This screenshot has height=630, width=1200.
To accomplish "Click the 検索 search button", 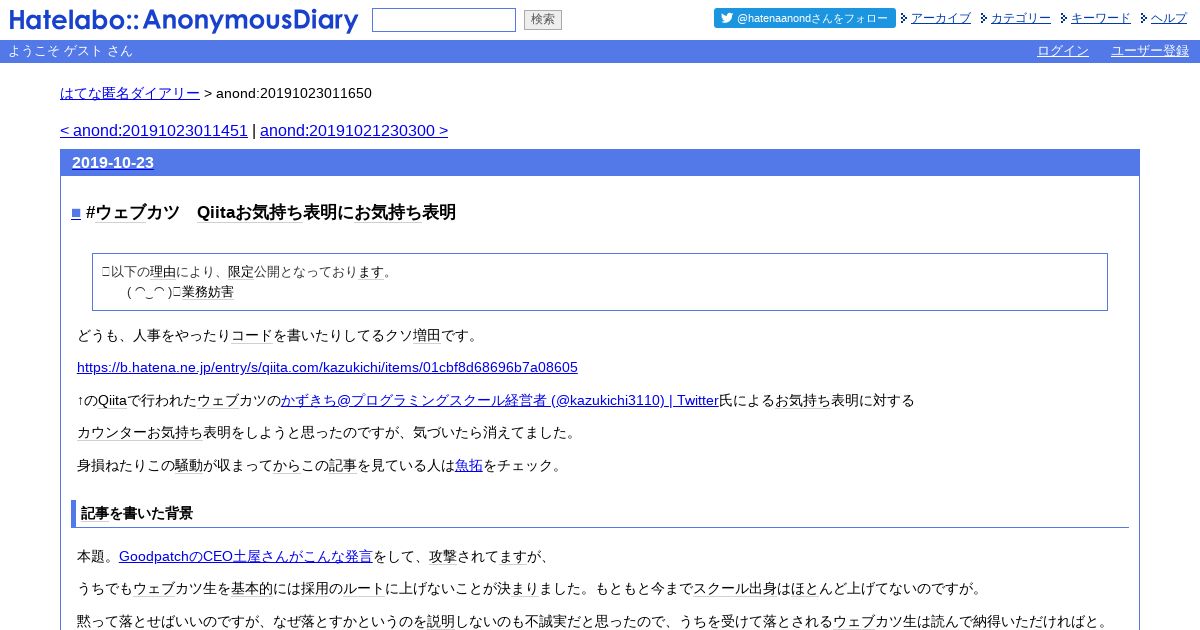I will pos(543,20).
